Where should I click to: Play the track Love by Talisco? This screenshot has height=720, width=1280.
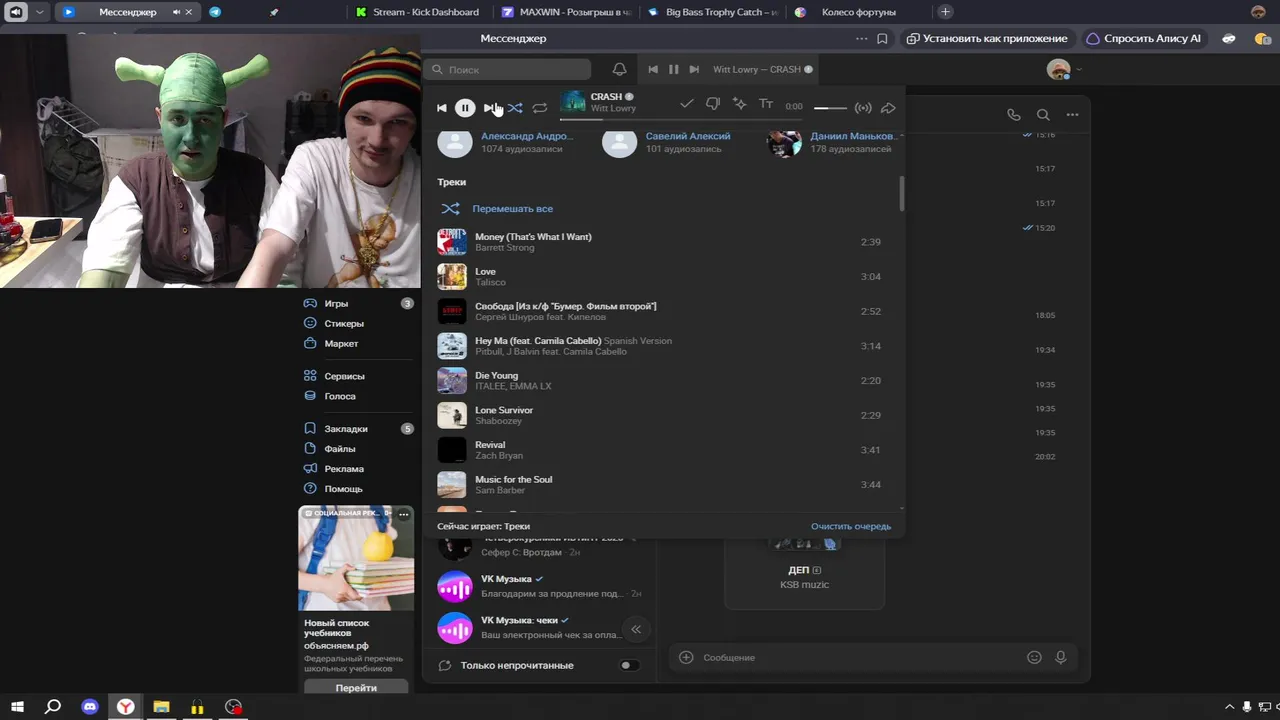coord(661,277)
